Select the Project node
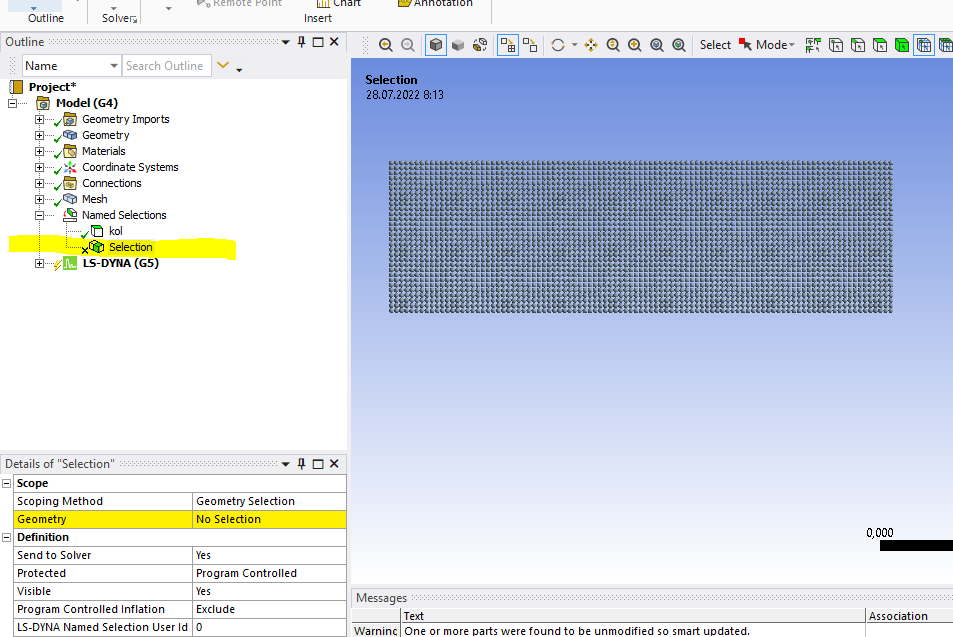Screen dimensions: 953x637 tap(52, 87)
